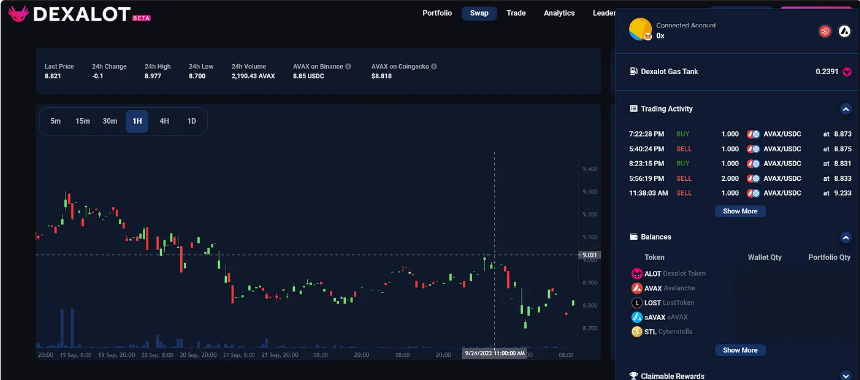Click the trophy icon by Claimable Rewards

tap(633, 376)
